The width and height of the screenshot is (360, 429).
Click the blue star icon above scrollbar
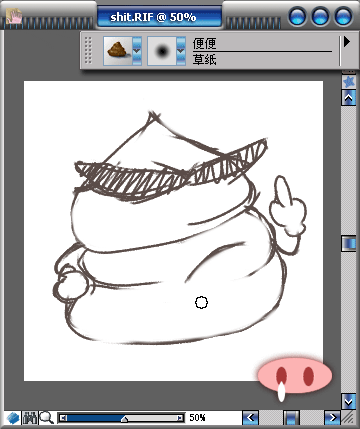point(349,82)
